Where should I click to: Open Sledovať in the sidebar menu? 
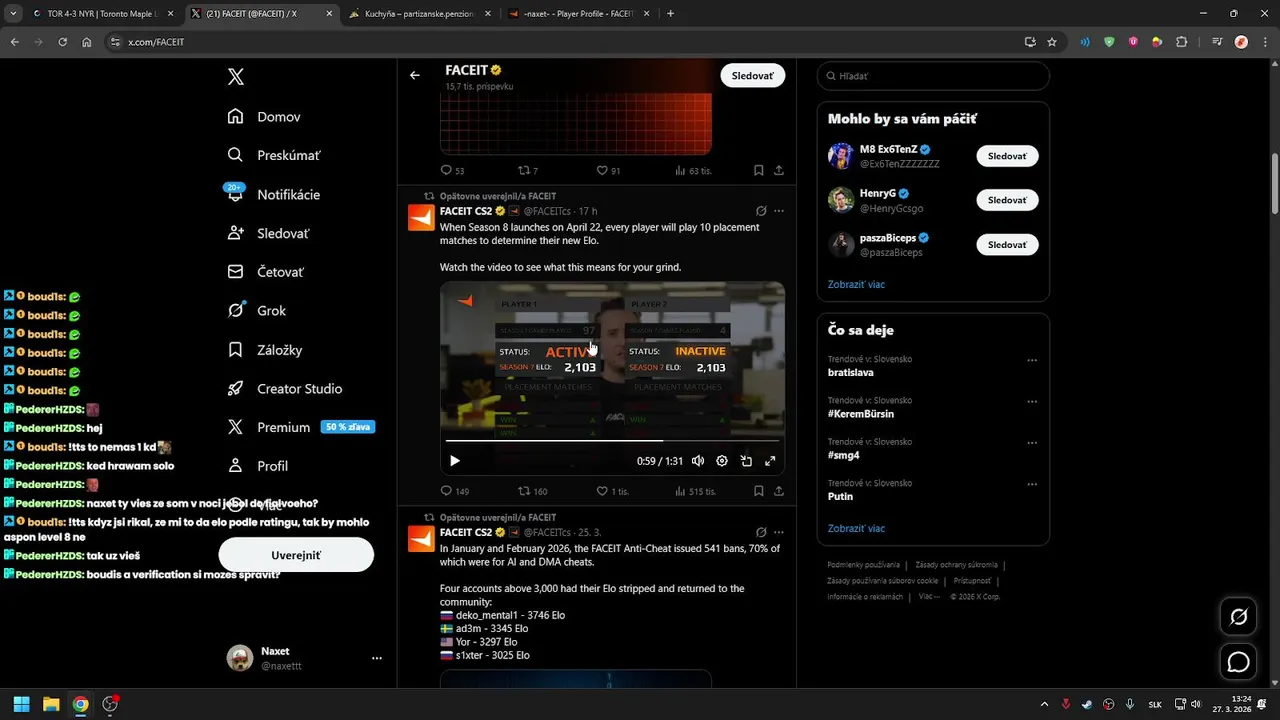[269, 233]
